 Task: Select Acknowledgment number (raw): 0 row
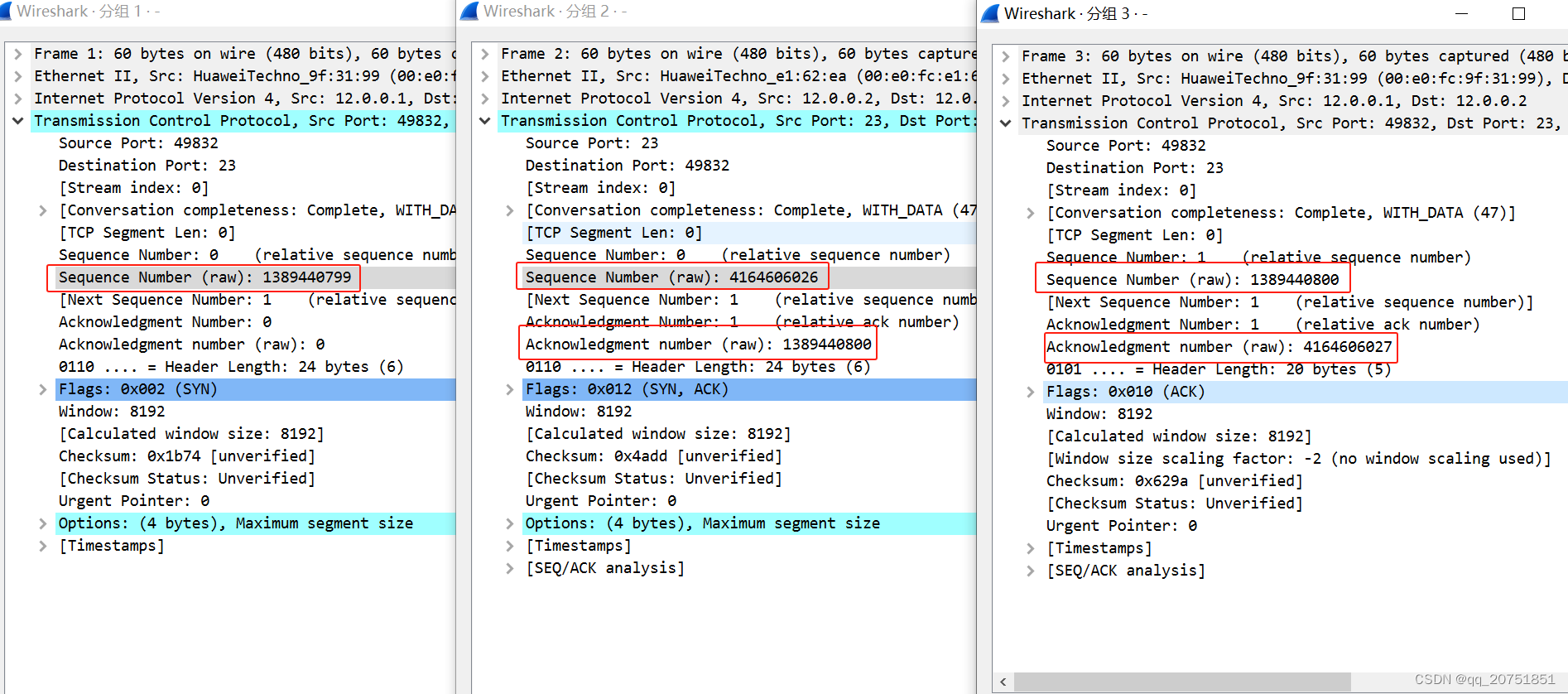(191, 345)
